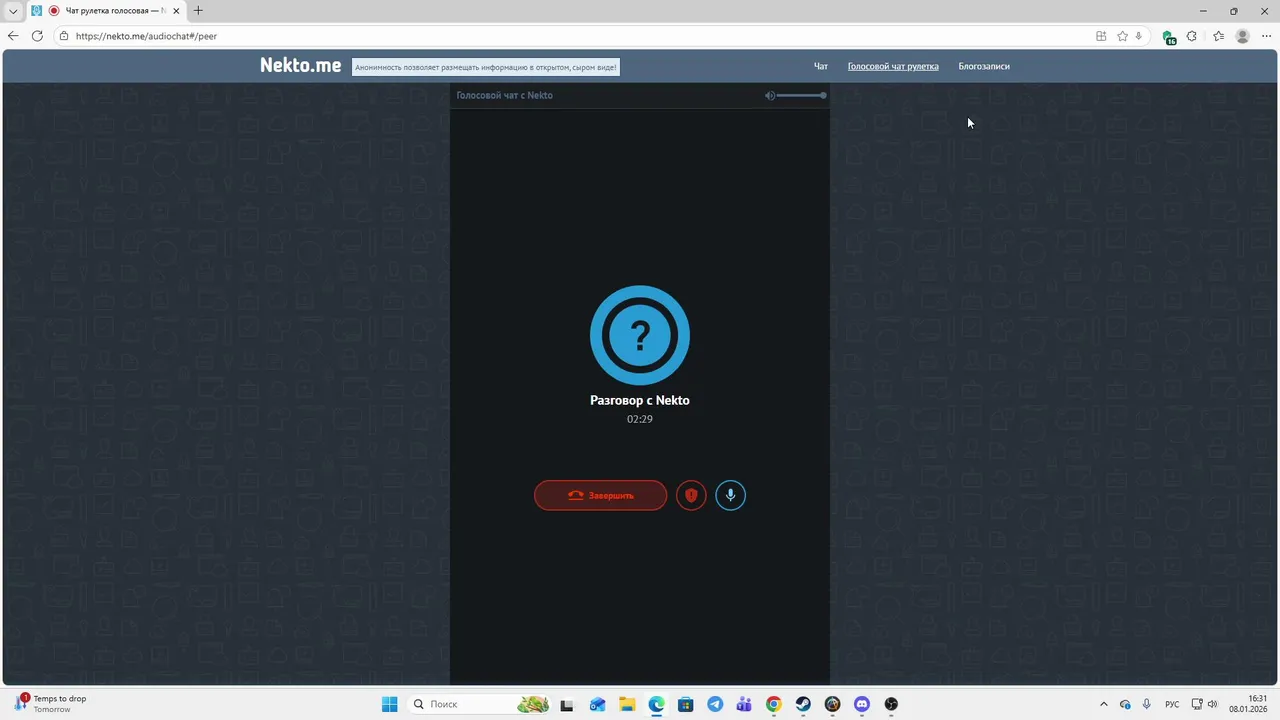The width and height of the screenshot is (1280, 720).
Task: Click the OneDrive cloud tray icon
Action: tap(1125, 704)
